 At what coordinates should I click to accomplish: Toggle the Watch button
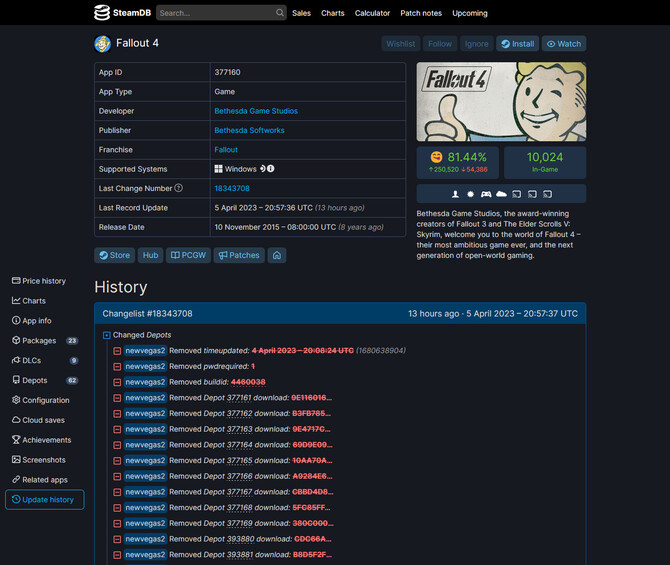pyautogui.click(x=564, y=44)
